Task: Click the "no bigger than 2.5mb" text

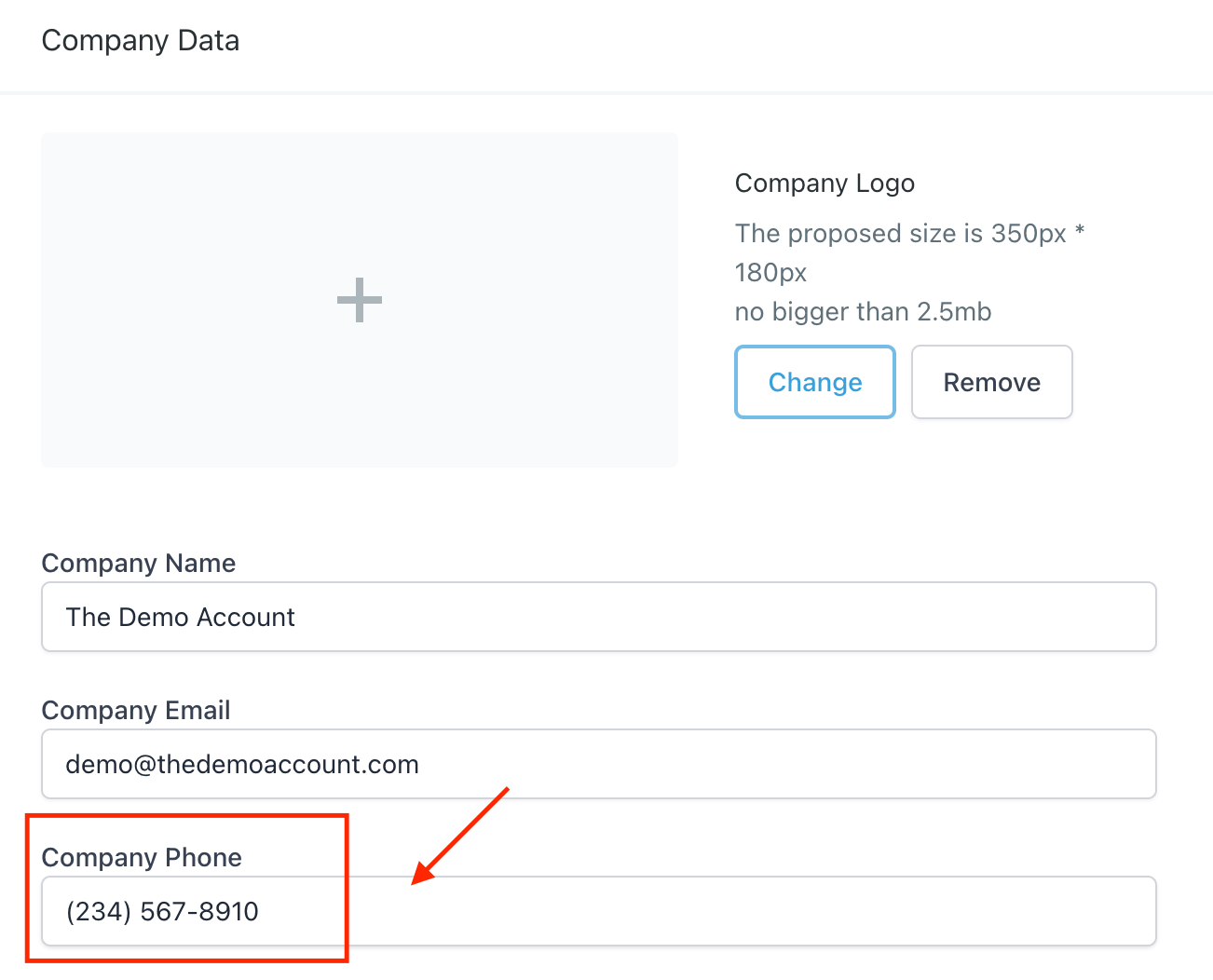Action: pyautogui.click(x=863, y=312)
